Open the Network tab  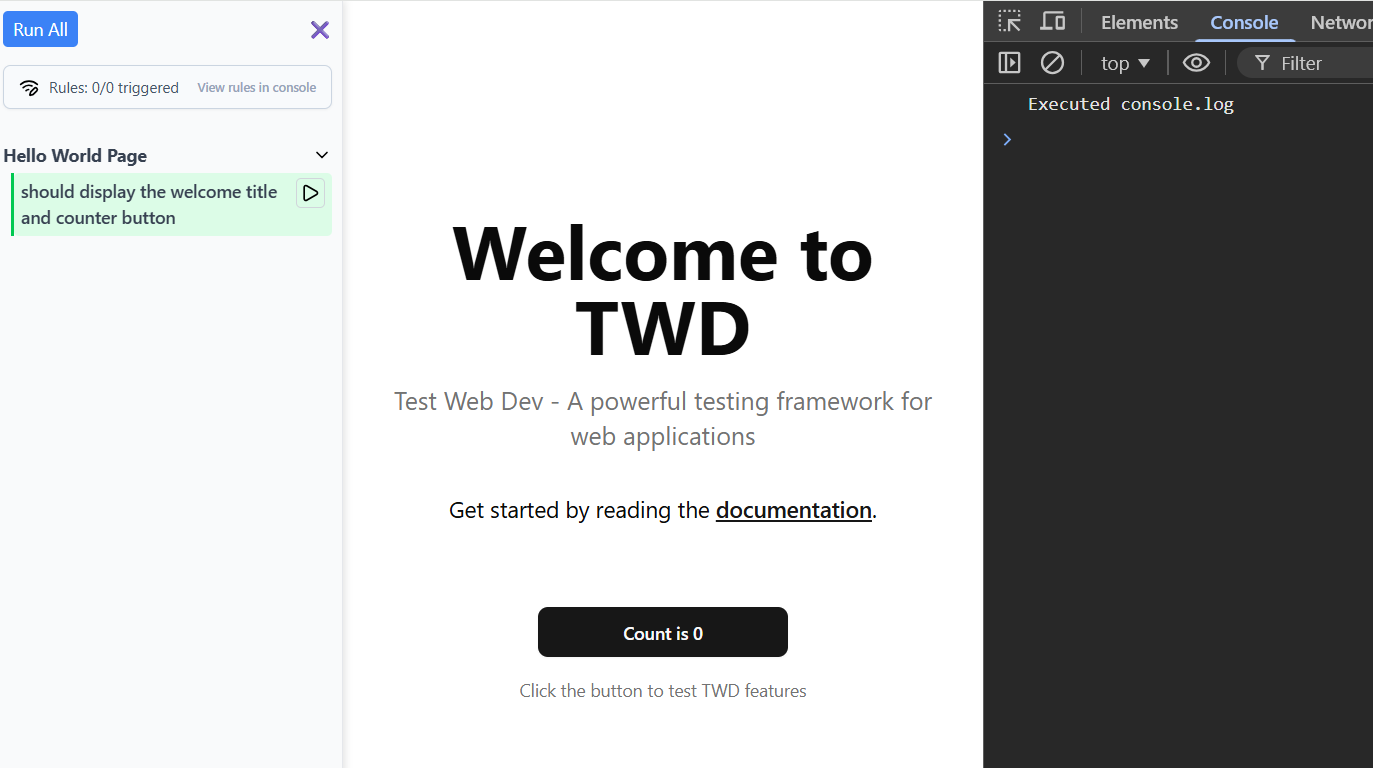(1341, 21)
